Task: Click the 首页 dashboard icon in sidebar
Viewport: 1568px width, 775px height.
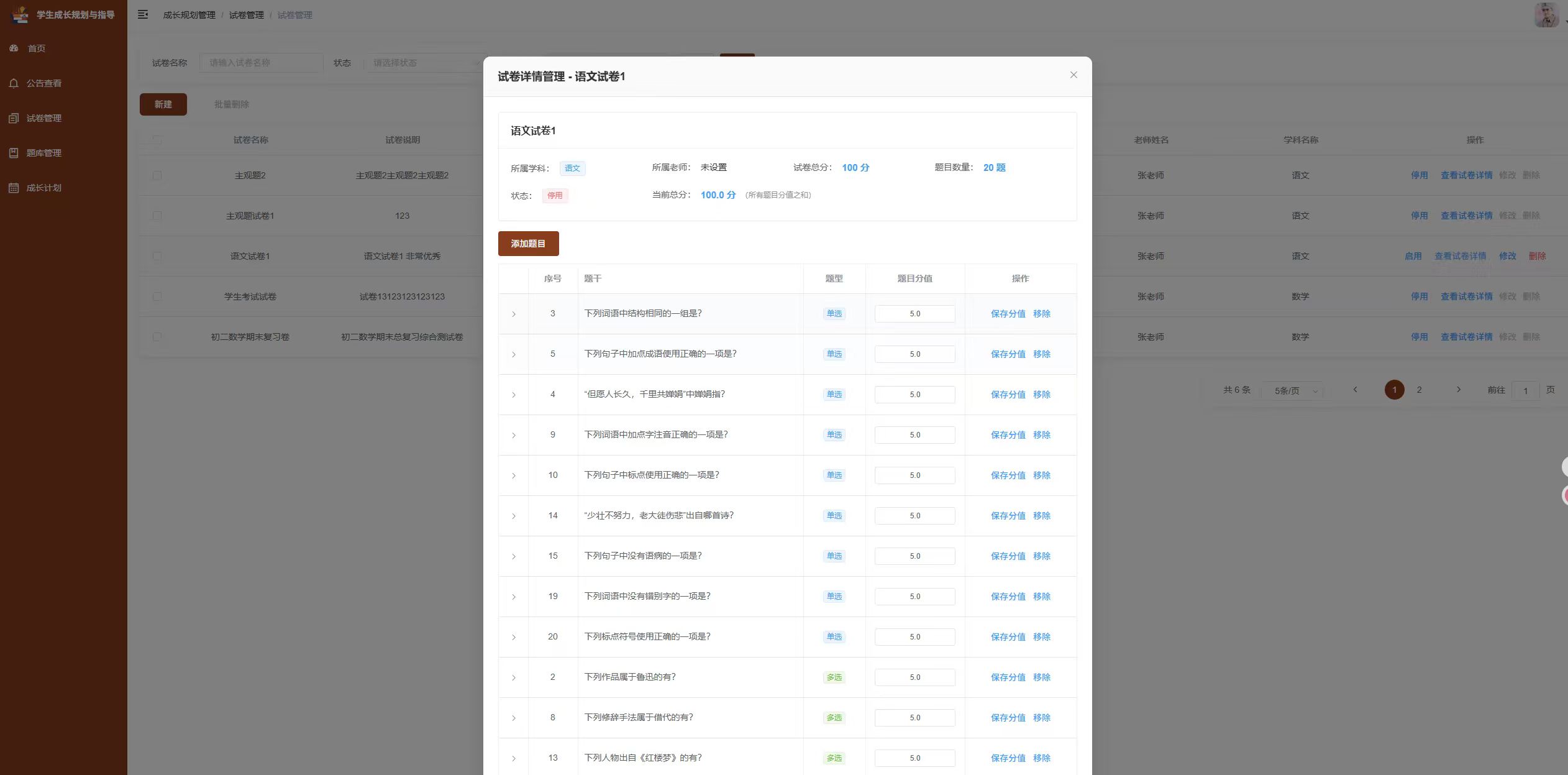Action: (x=14, y=48)
